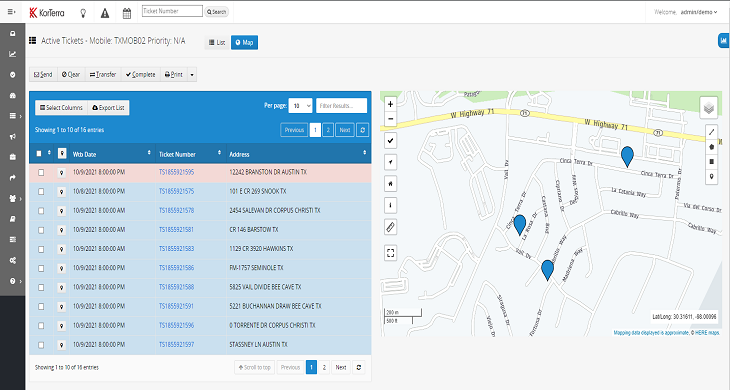
Task: Click the Filter Results input box
Action: point(341,106)
